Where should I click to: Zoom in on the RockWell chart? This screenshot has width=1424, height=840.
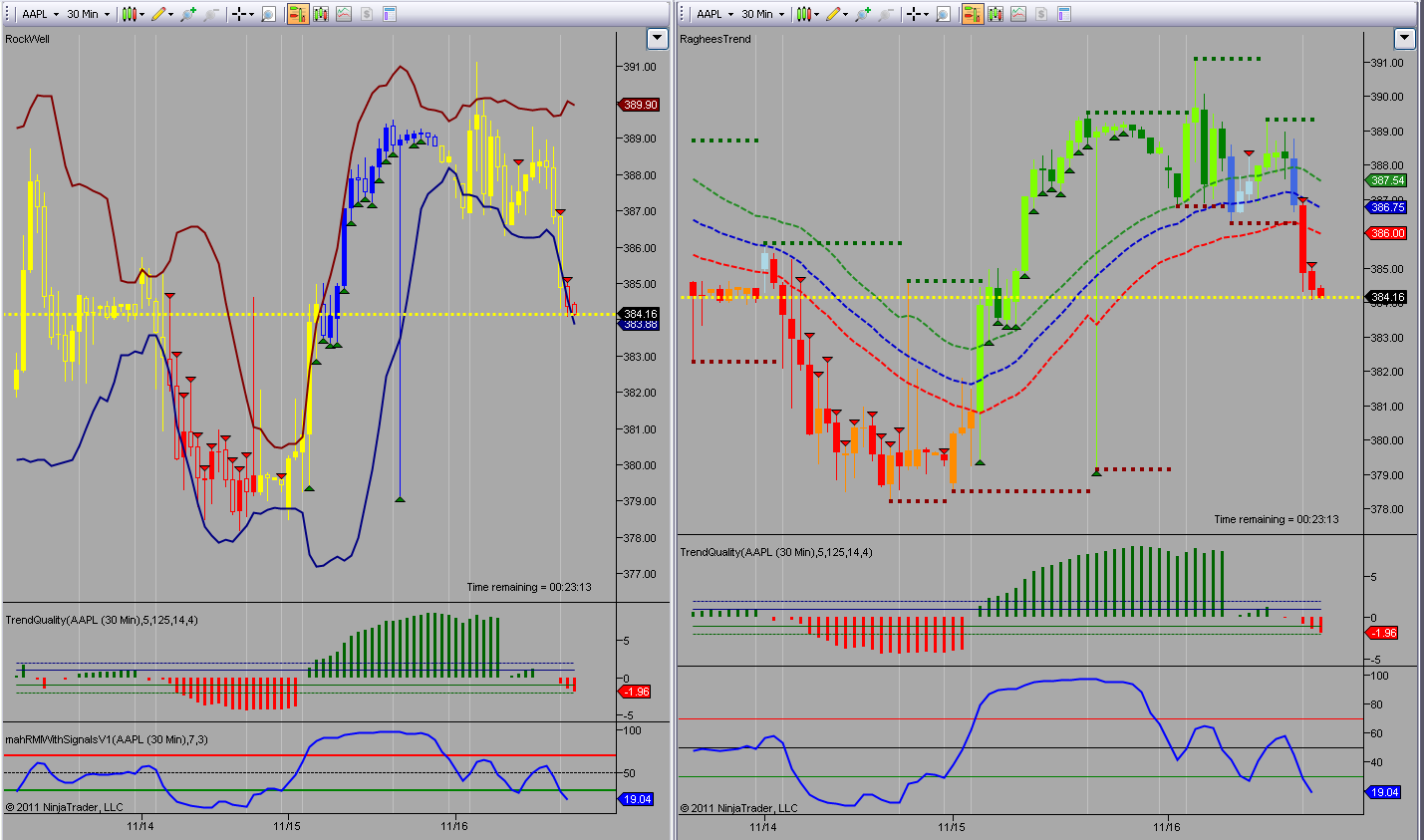188,14
